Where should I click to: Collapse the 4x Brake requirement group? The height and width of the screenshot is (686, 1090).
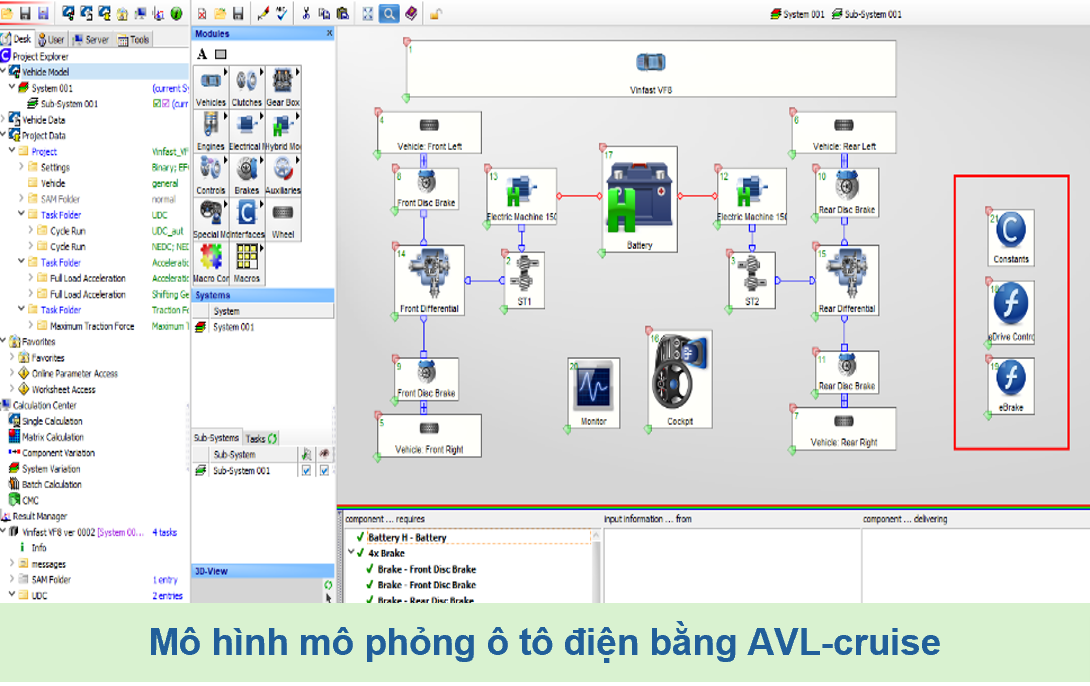[x=351, y=553]
